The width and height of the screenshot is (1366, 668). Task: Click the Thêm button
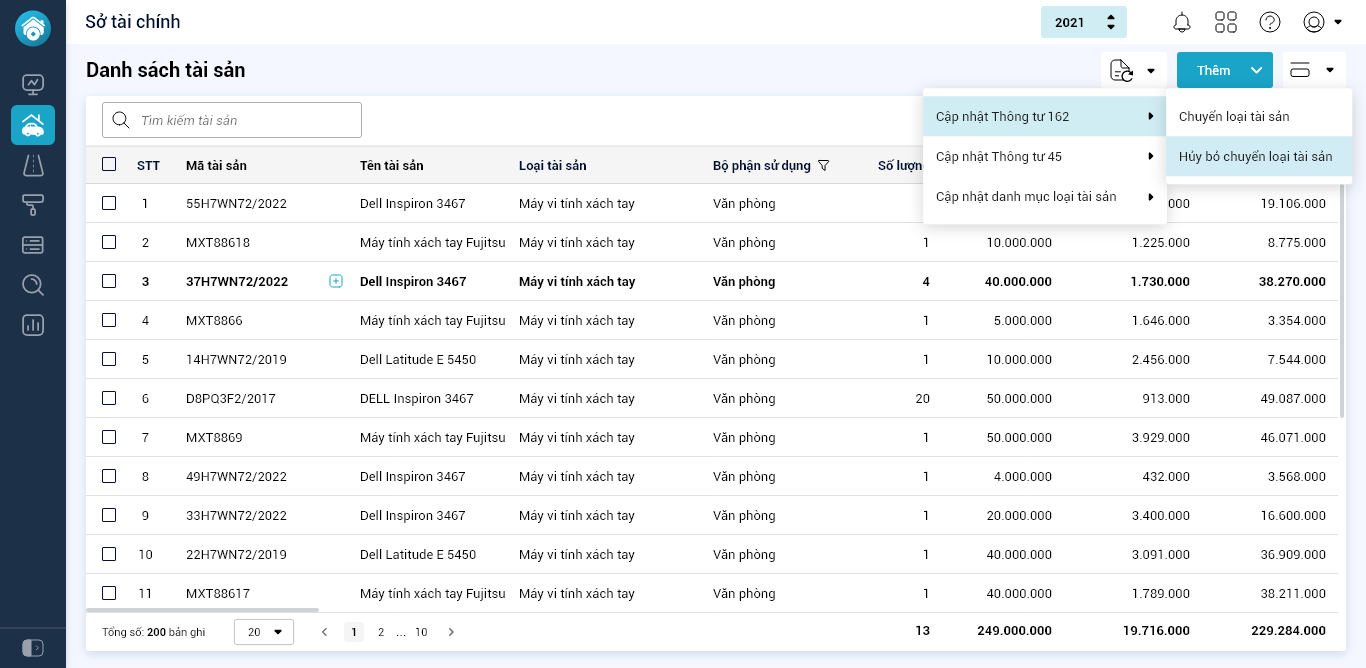(x=1213, y=70)
